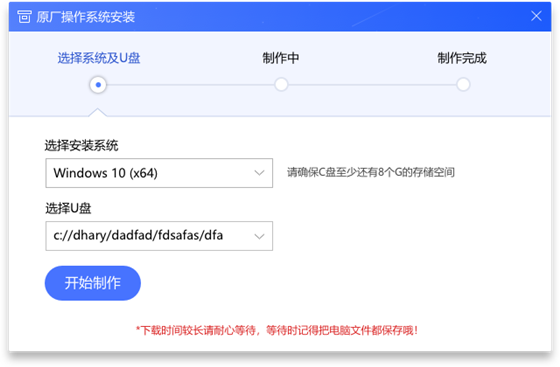Image resolution: width=560 pixels, height=367 pixels.
Task: Click the archive box icon in title bar
Action: click(x=24, y=16)
